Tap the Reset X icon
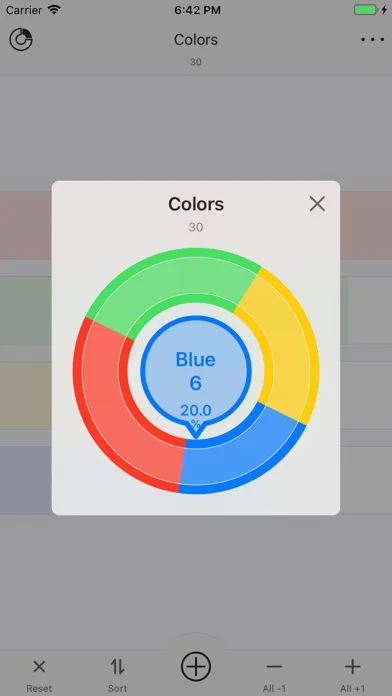Viewport: 392px width, 696px height. (39, 666)
